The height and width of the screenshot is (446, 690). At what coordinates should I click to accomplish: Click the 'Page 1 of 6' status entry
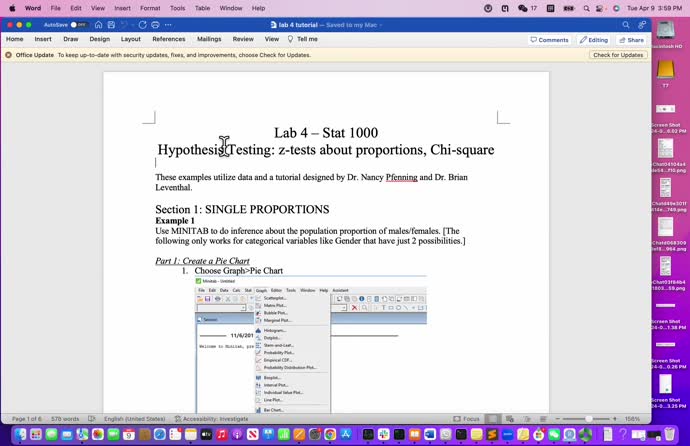[26, 419]
